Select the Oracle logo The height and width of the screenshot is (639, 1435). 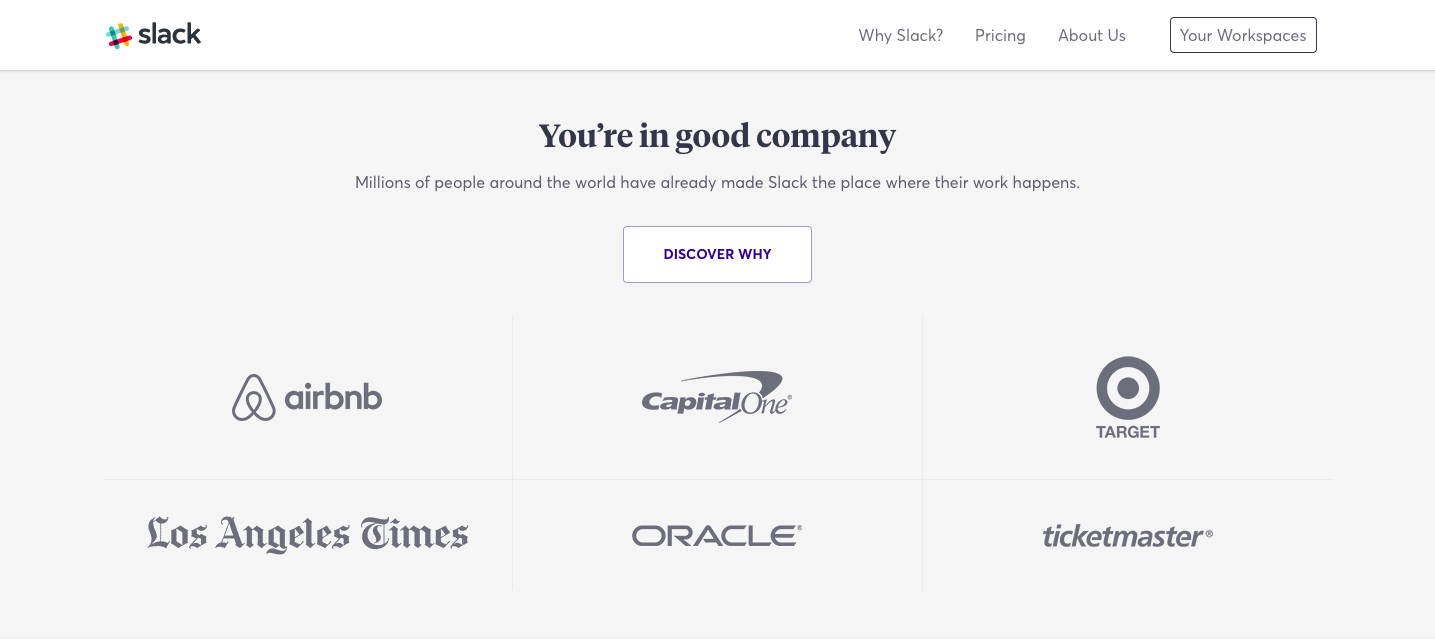716,536
